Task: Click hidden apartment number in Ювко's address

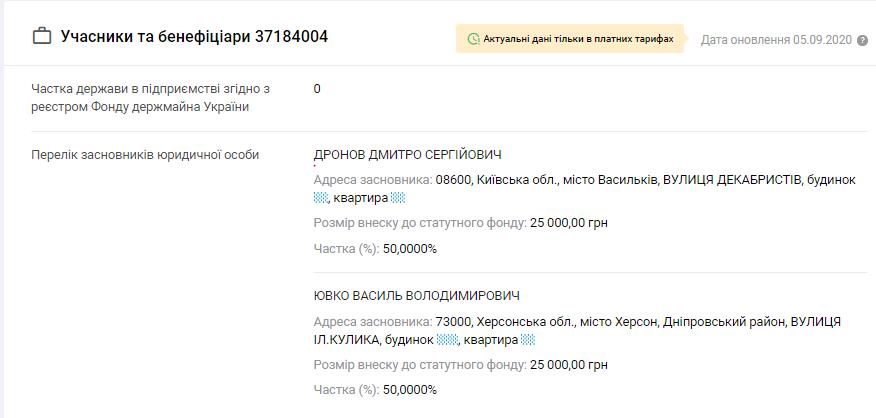Action: (529, 340)
